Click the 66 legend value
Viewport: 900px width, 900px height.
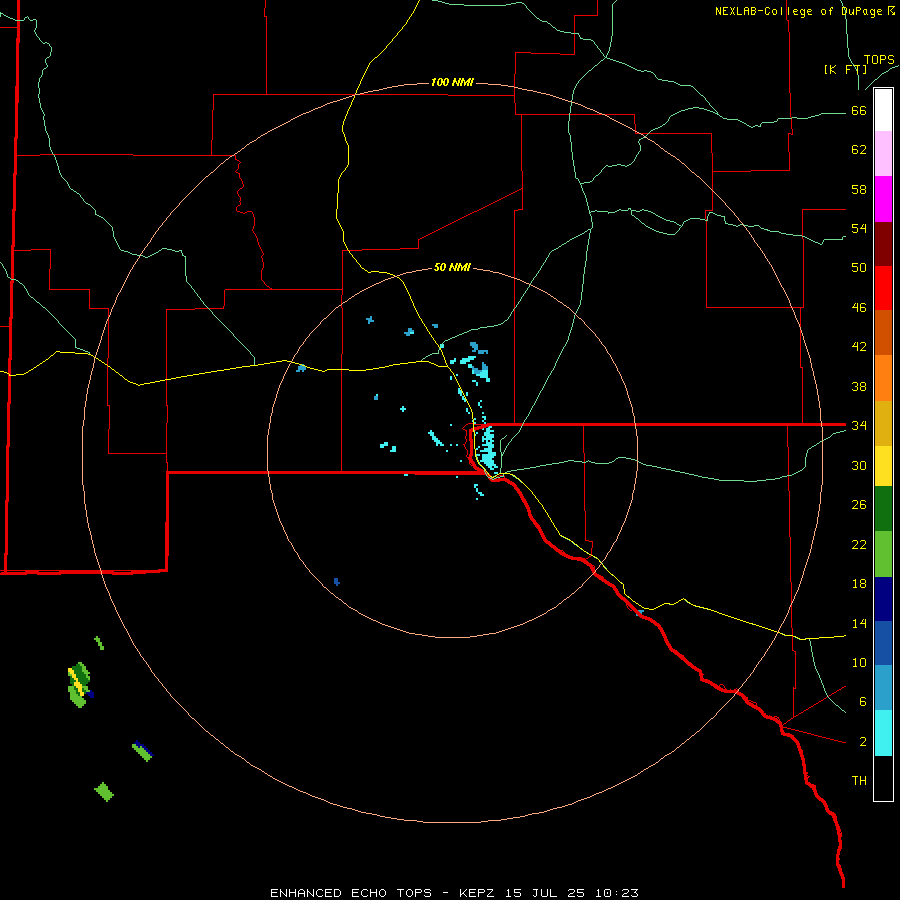859,110
